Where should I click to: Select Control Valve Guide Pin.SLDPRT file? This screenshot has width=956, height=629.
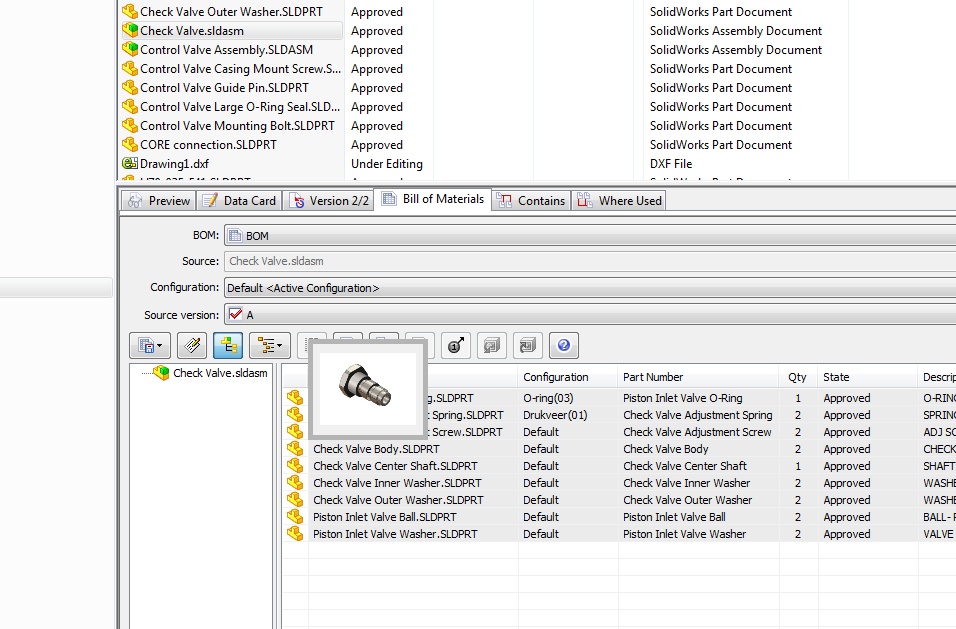click(x=224, y=88)
